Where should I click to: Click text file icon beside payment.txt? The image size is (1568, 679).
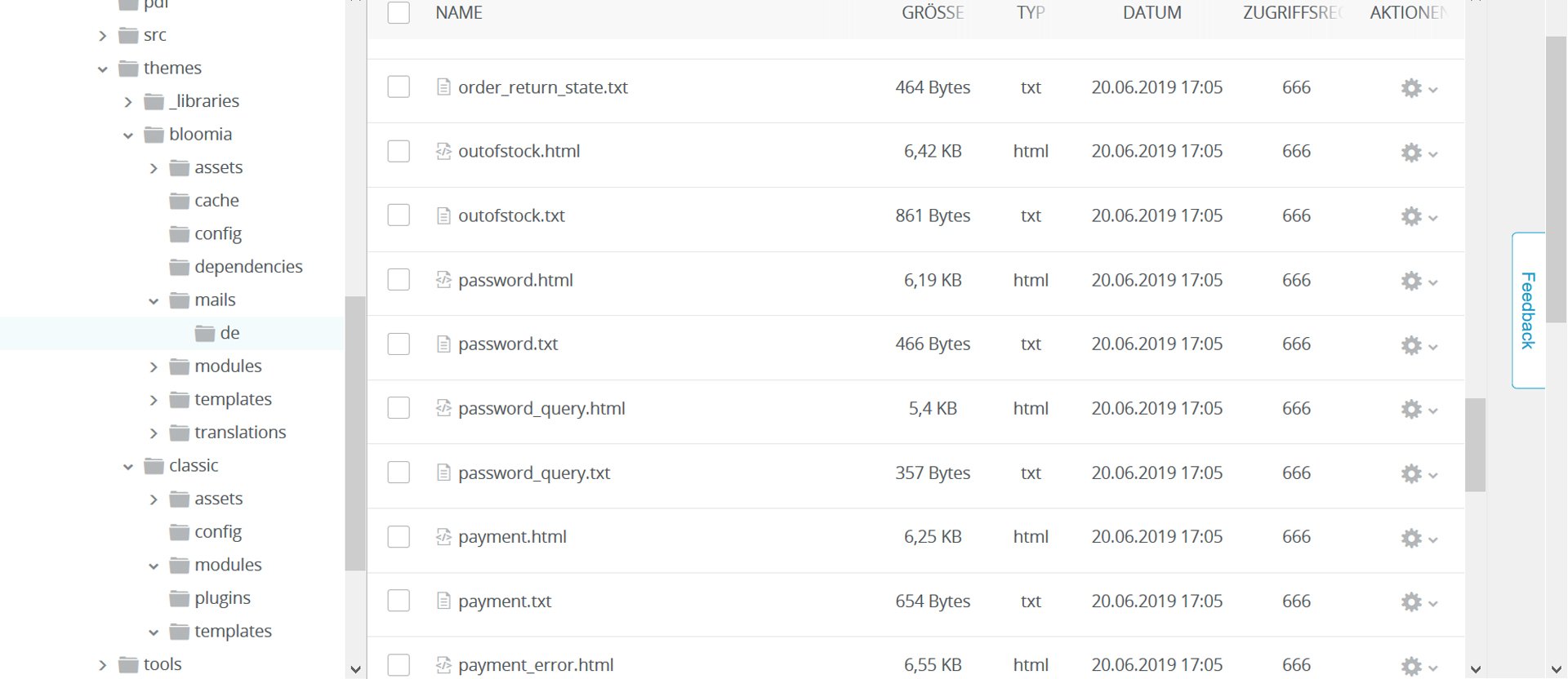443,601
